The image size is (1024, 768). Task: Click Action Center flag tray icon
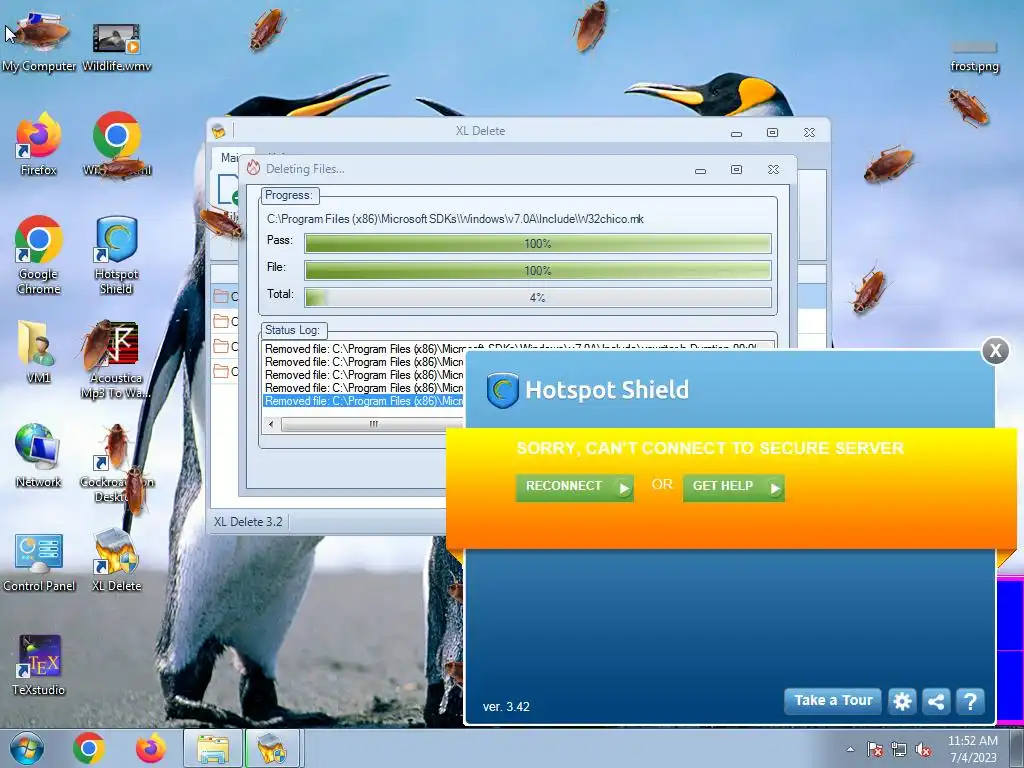(874, 750)
